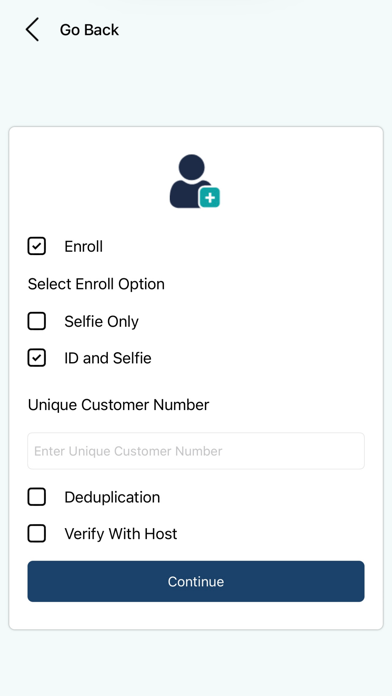Click the teal plus badge on user icon
Image resolution: width=392 pixels, height=696 pixels.
[210, 198]
